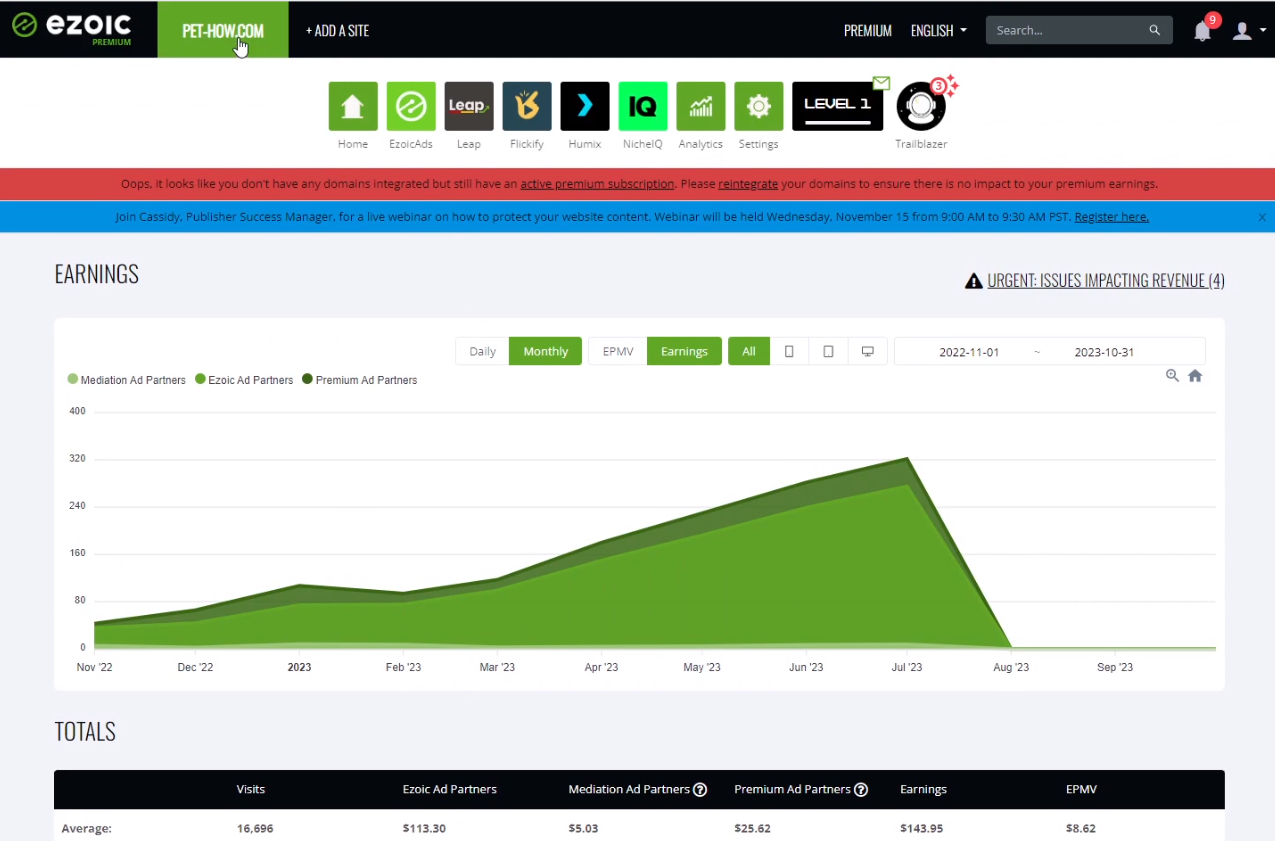
Task: Click the end date 2023-10-31 field
Action: coord(1104,352)
